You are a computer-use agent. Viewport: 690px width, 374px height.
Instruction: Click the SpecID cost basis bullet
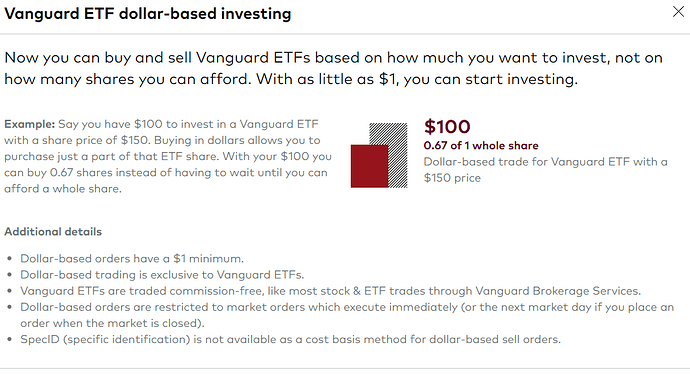tap(290, 340)
